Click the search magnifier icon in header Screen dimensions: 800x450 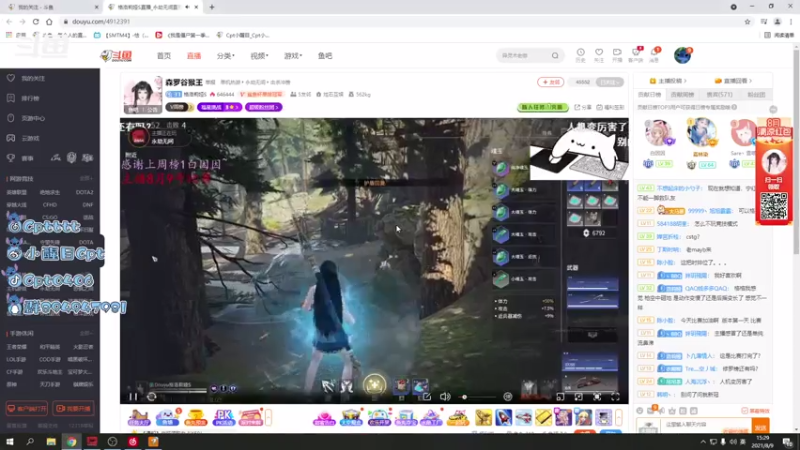pyautogui.click(x=555, y=56)
